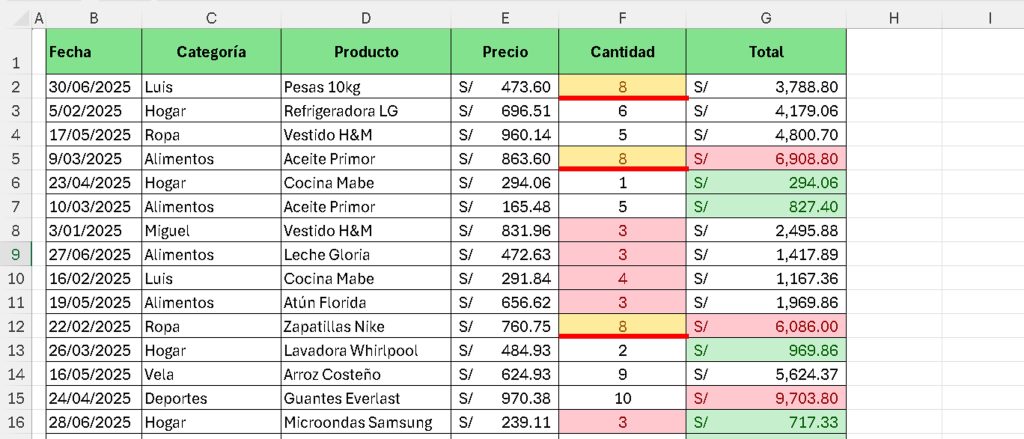Select the Vela category cell

point(212,374)
